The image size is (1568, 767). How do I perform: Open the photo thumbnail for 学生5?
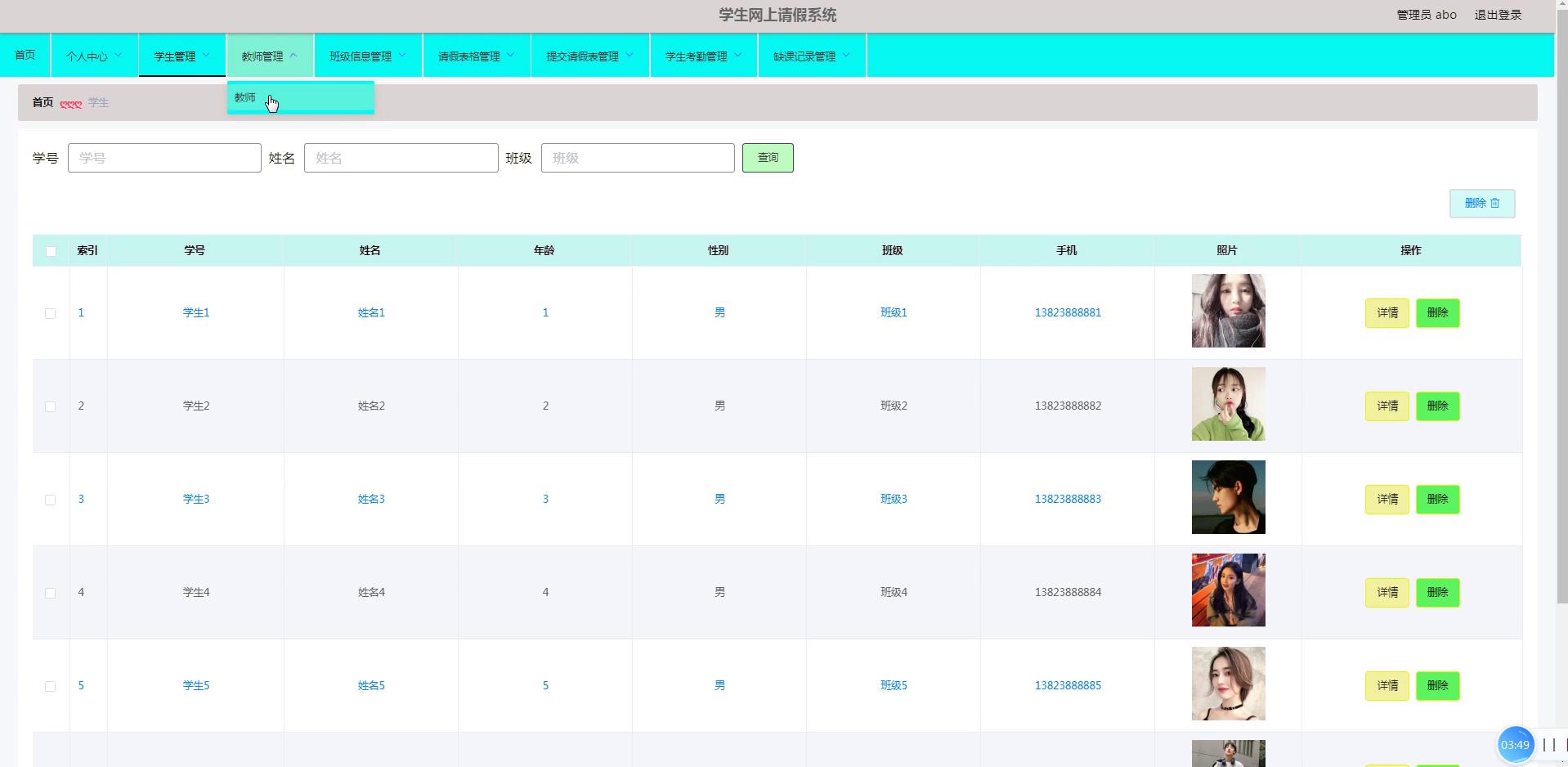(x=1228, y=684)
